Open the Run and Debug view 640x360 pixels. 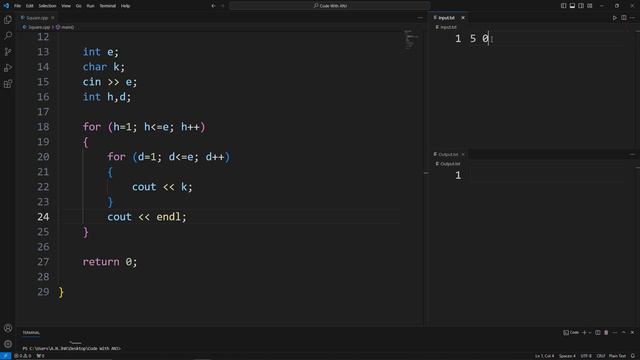tap(8, 68)
